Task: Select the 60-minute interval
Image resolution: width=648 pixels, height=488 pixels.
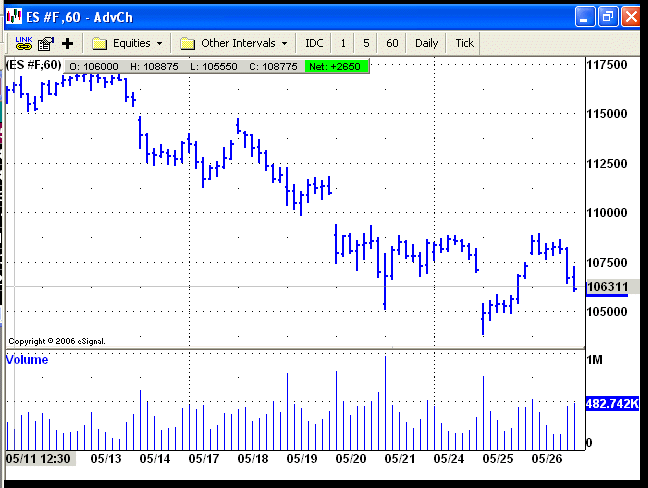Action: pyautogui.click(x=392, y=43)
